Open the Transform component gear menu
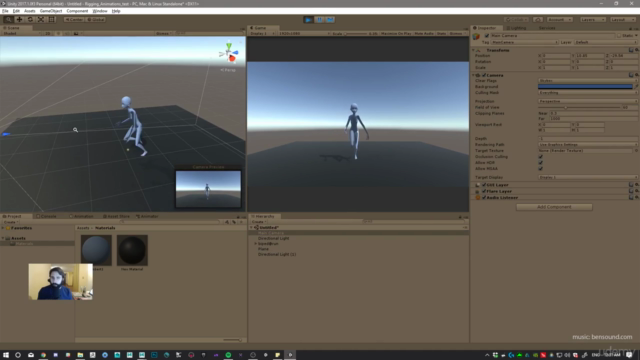This screenshot has height=360, width=640. tap(636, 50)
